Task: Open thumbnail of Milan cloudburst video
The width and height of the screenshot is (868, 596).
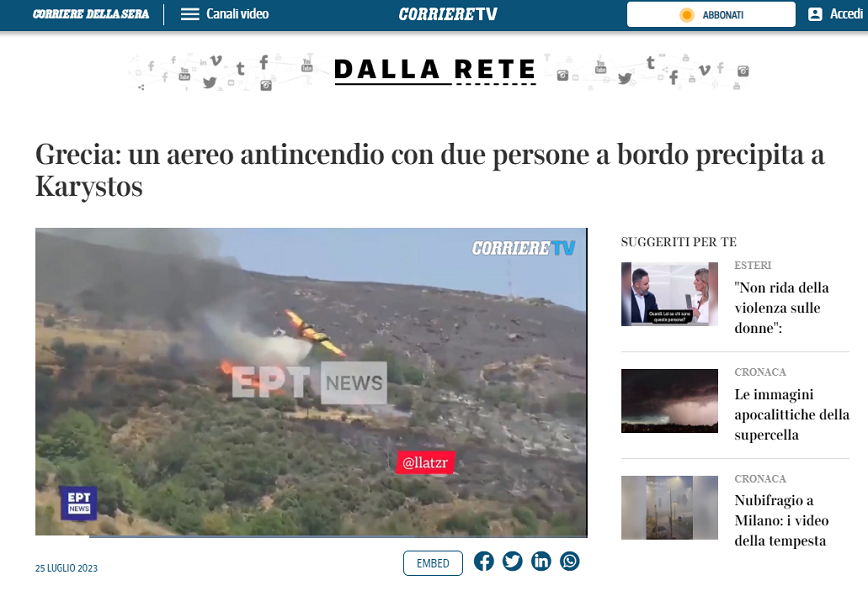Action: 669,507
